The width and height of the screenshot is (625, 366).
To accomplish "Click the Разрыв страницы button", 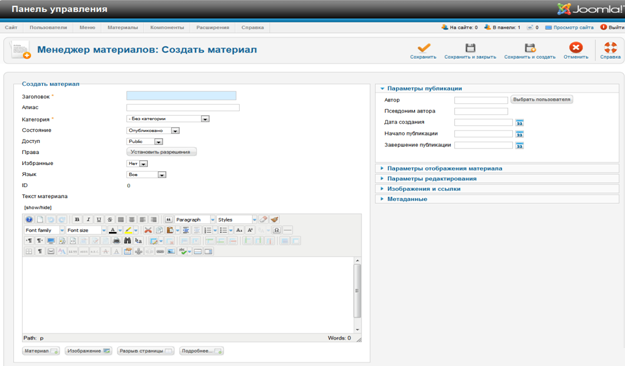I will pyautogui.click(x=145, y=351).
